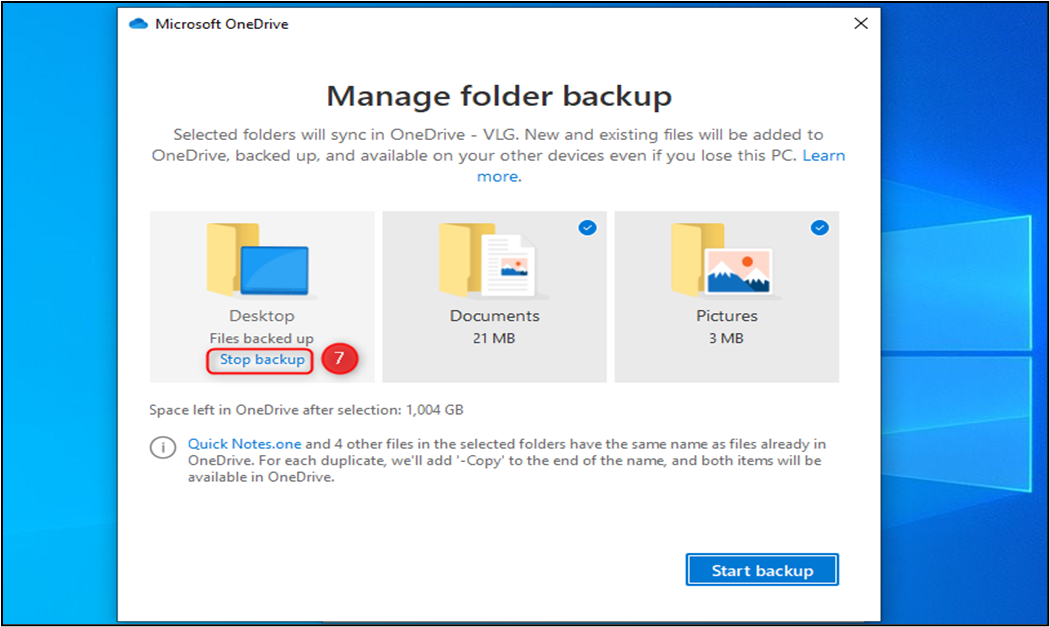Click the Desktop folder name label
Image resolution: width=1050 pixels, height=627 pixels.
coord(262,316)
